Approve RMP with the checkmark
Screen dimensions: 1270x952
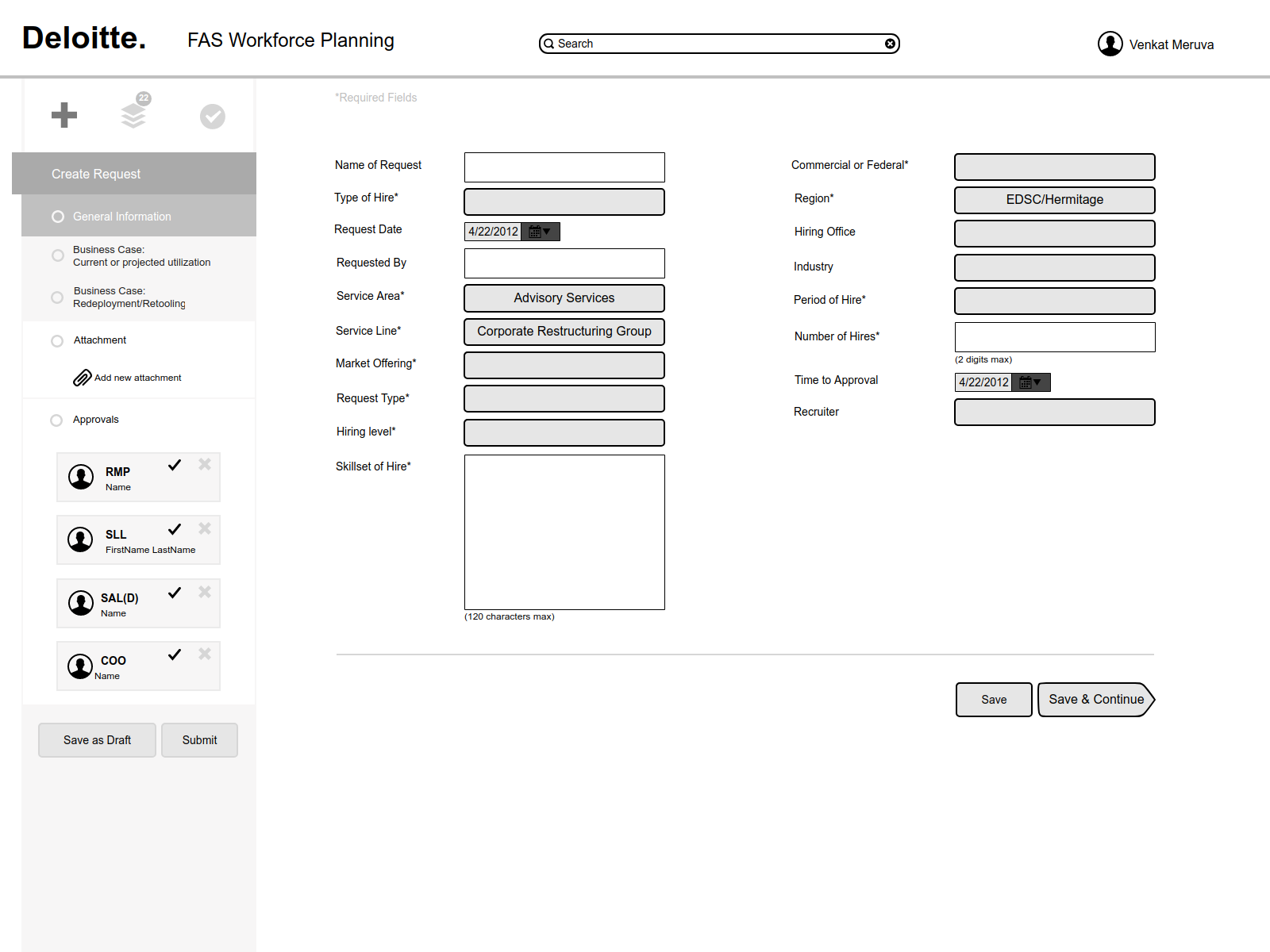175,465
